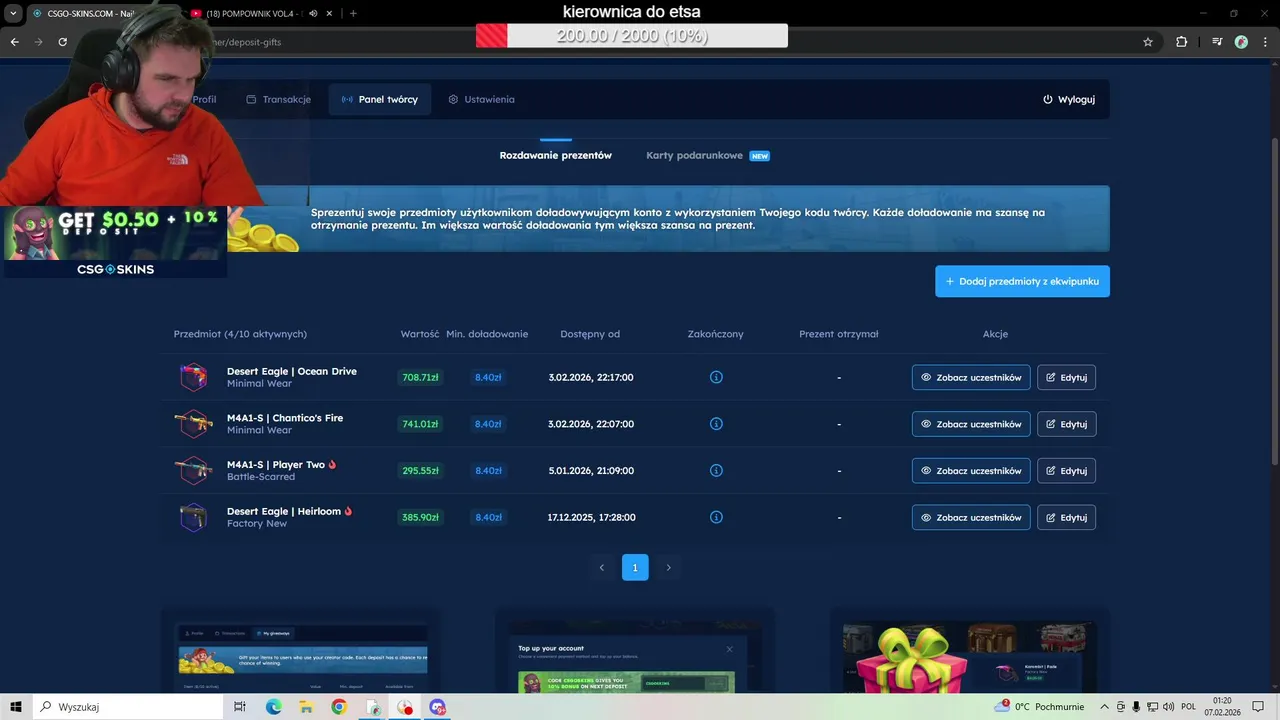Click 708.71zł value badge
This screenshot has width=1280, height=720.
point(420,377)
